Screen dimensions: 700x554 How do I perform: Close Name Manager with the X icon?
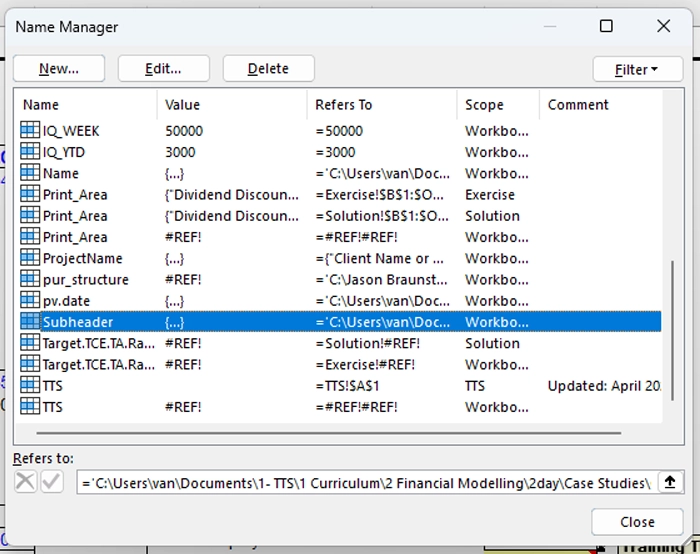[x=663, y=26]
